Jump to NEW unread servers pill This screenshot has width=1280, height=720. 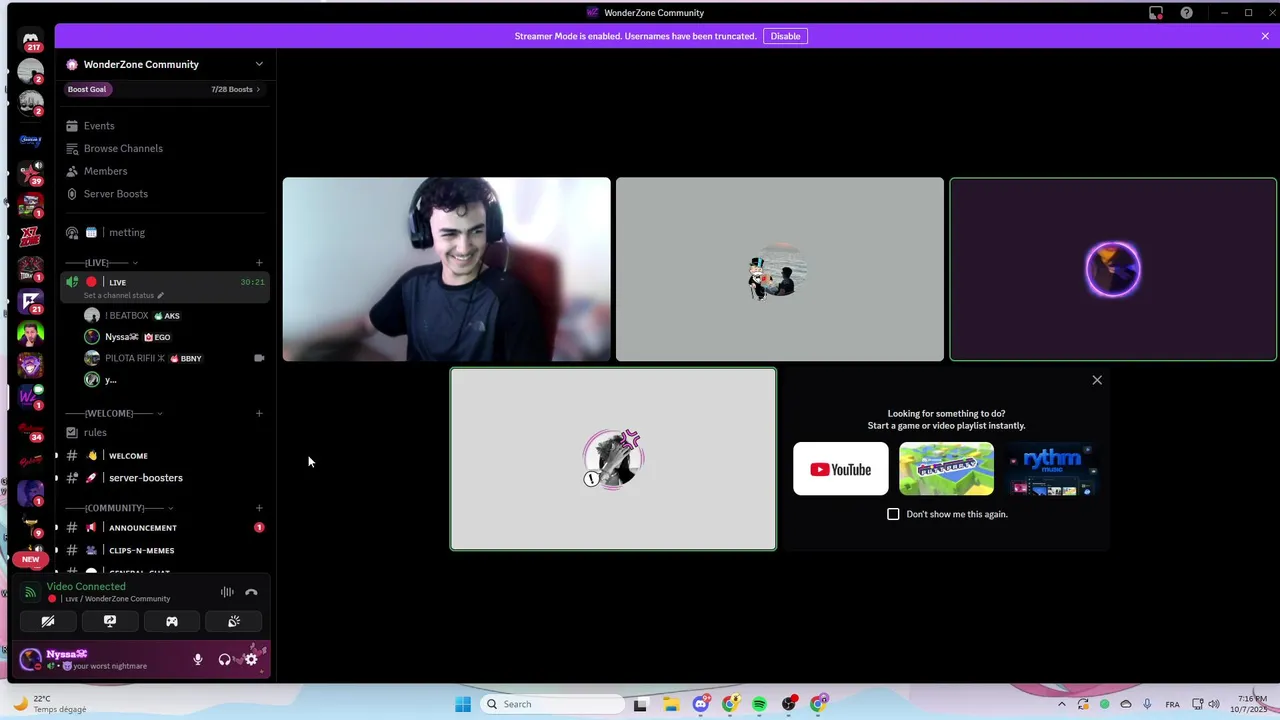[x=31, y=559]
